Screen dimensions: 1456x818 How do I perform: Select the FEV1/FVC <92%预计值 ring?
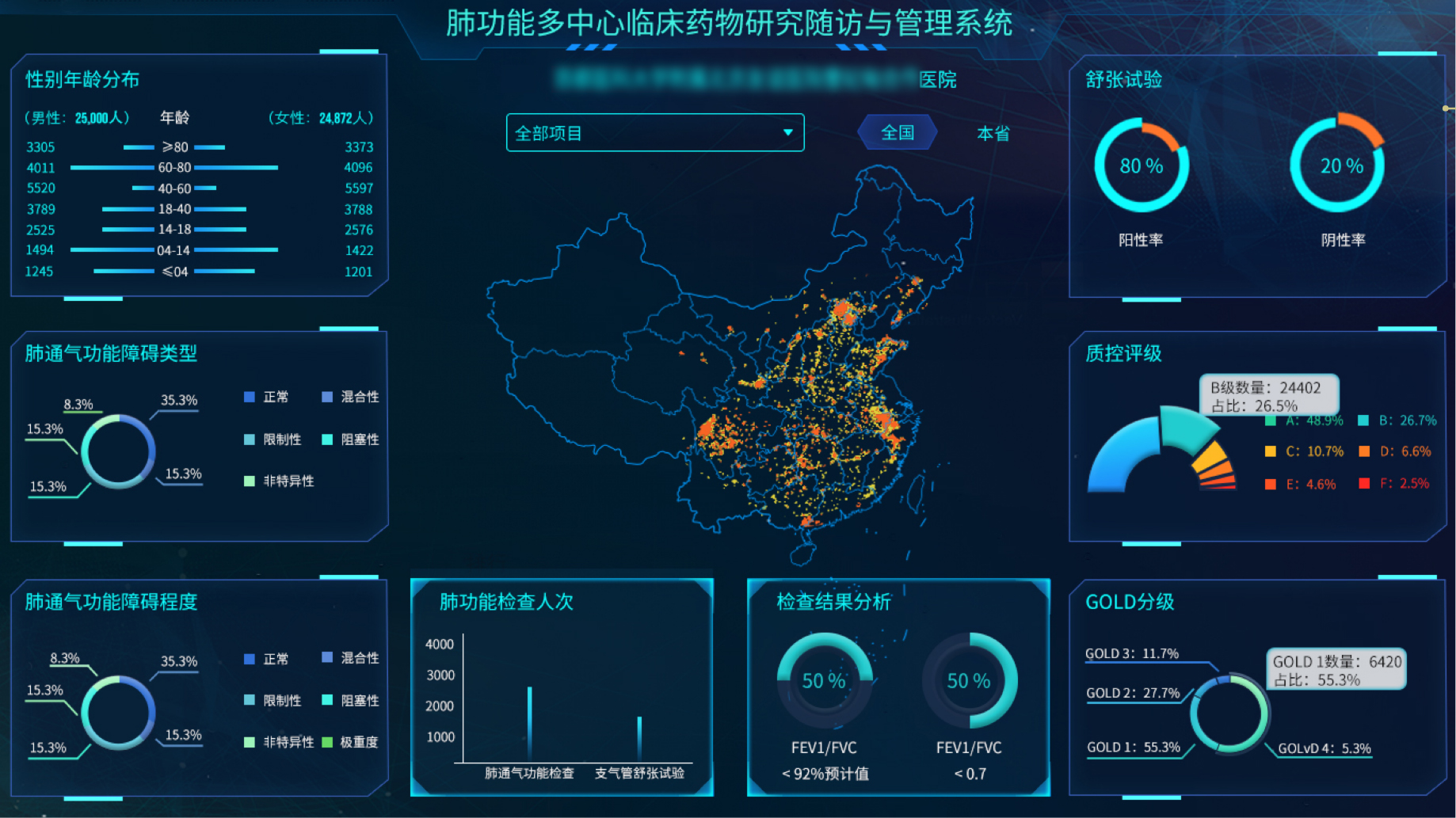tap(824, 680)
